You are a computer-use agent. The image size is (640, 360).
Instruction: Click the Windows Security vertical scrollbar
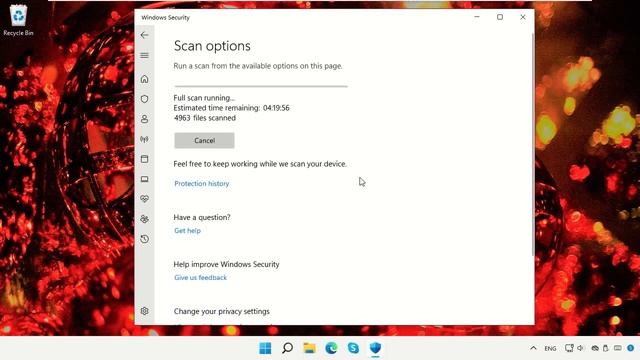pyautogui.click(x=533, y=145)
